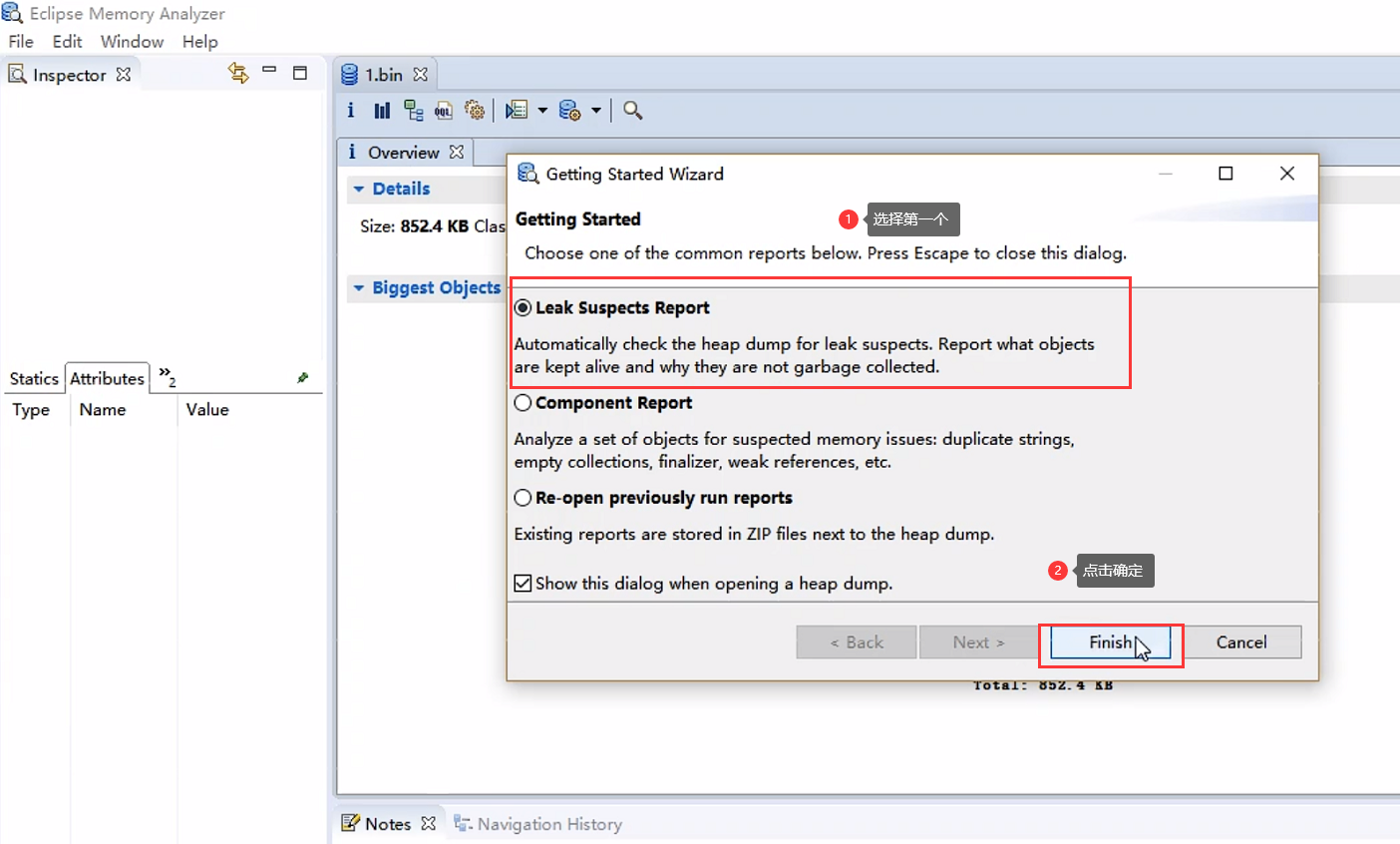Click the Value column header

point(207,409)
